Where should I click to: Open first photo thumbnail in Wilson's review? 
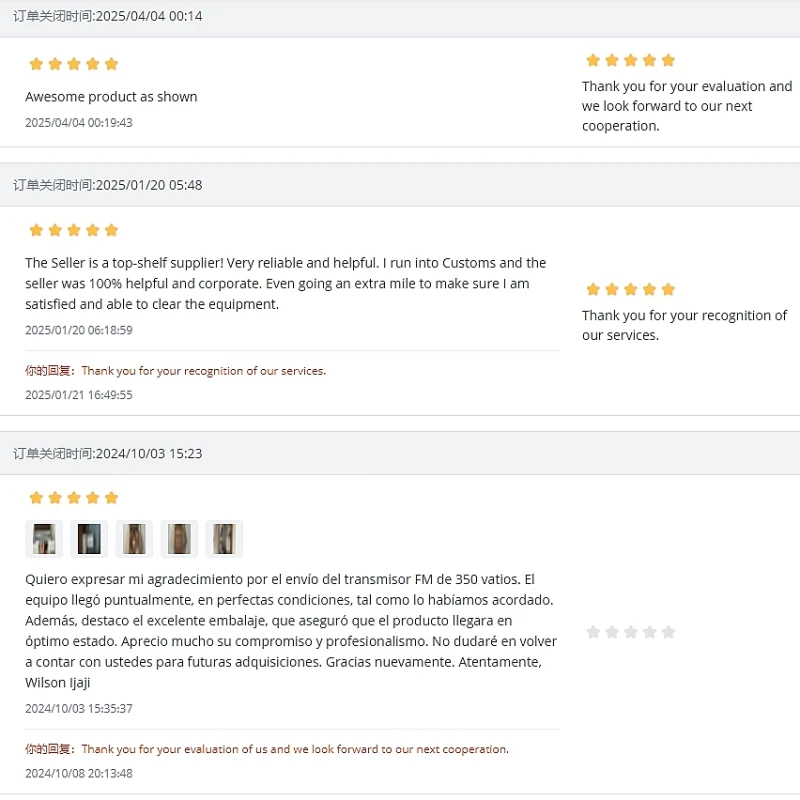tap(43, 539)
